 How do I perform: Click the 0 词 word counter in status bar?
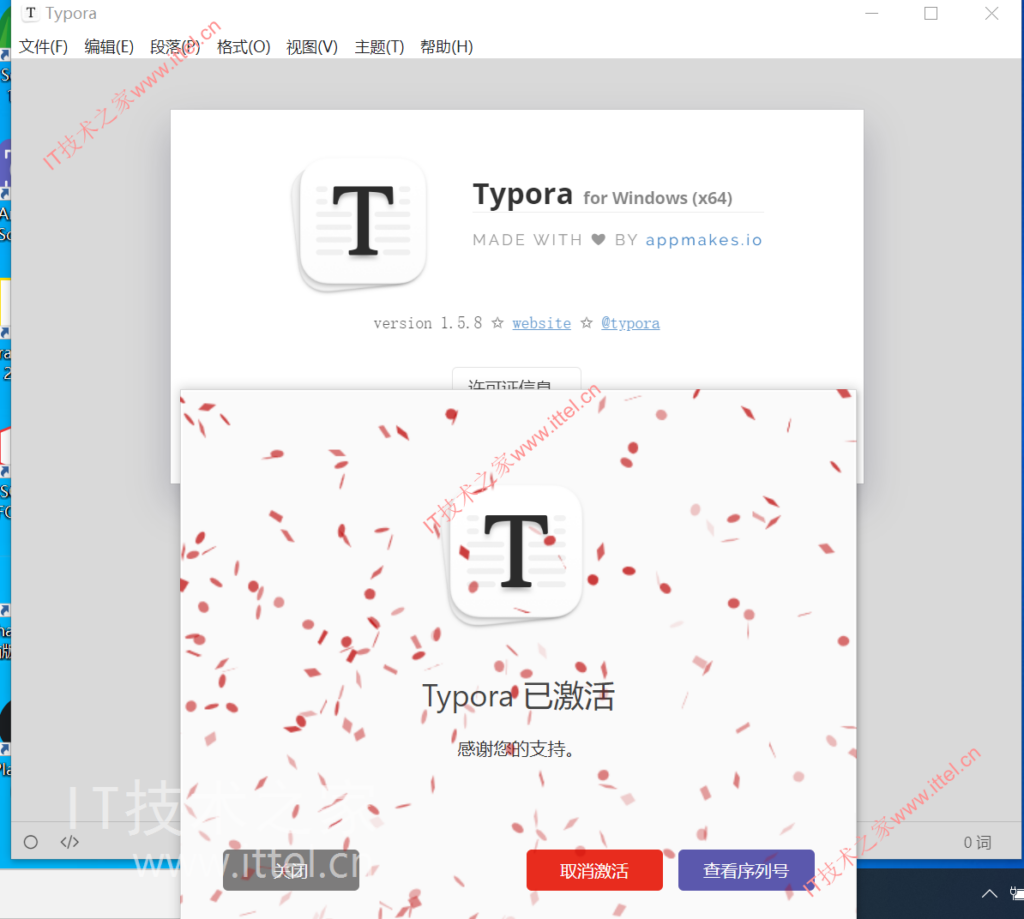tap(976, 841)
